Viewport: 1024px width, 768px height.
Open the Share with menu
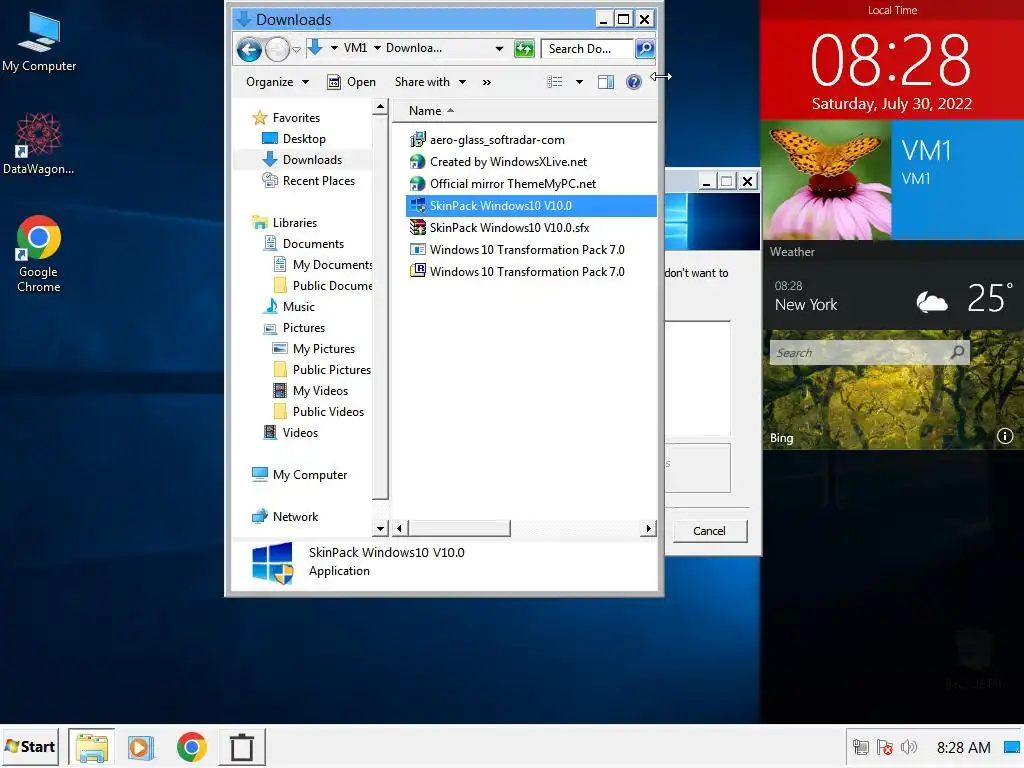430,82
